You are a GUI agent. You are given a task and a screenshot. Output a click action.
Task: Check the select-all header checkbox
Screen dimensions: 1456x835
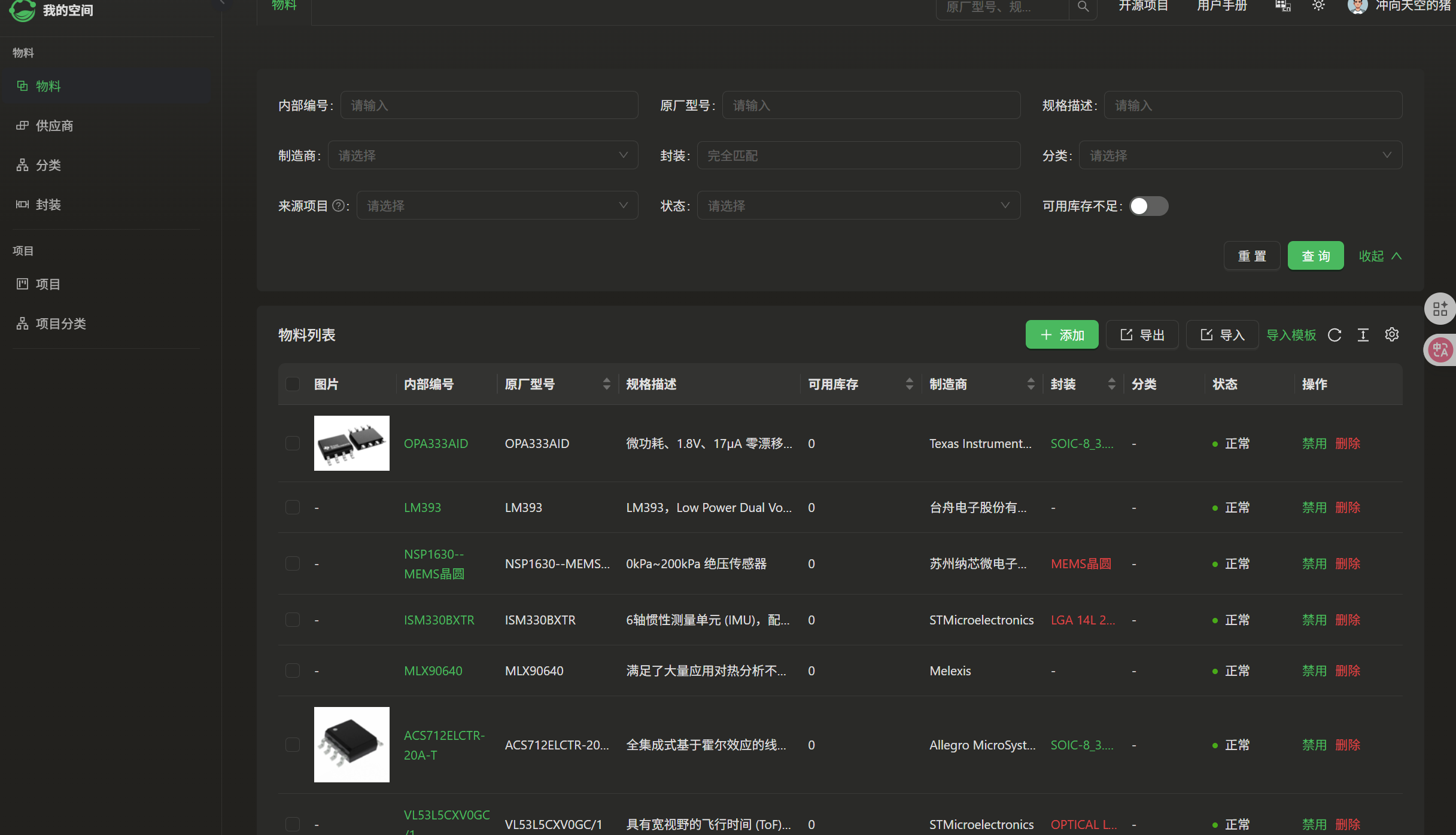[293, 384]
